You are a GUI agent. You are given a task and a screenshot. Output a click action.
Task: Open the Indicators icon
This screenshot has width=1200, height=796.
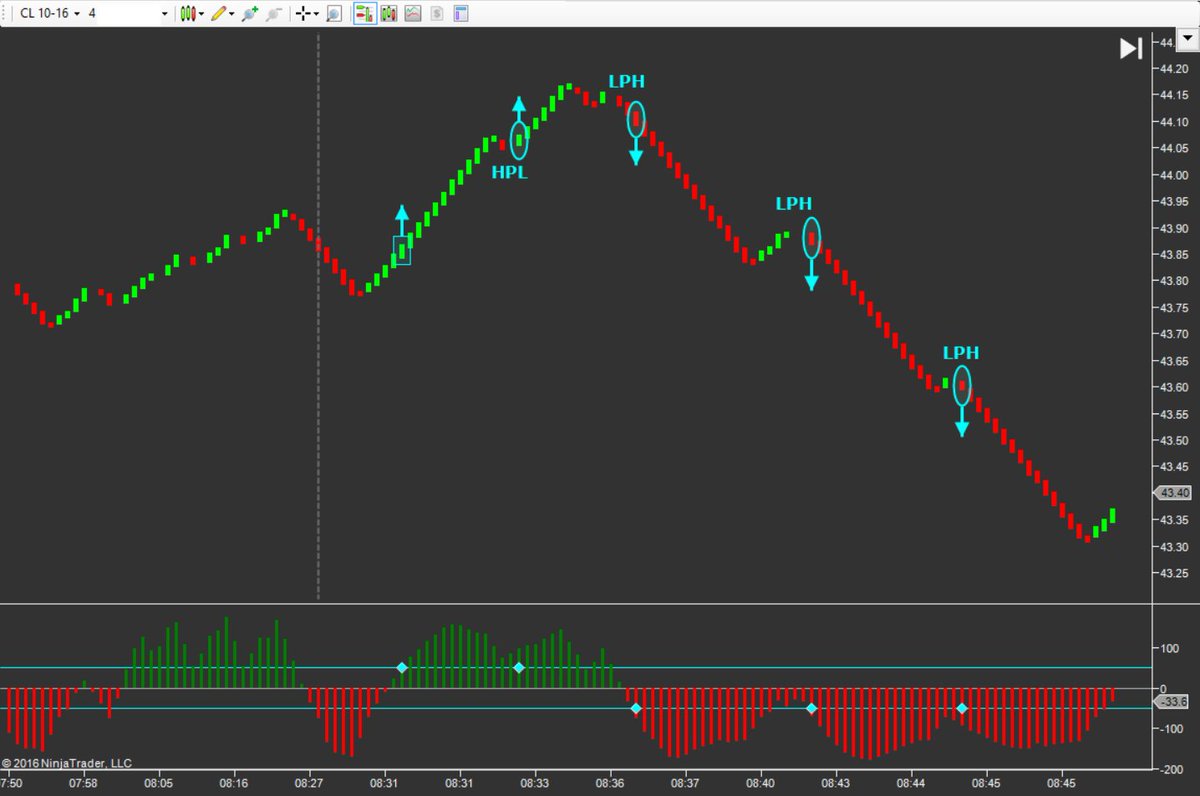coord(412,14)
